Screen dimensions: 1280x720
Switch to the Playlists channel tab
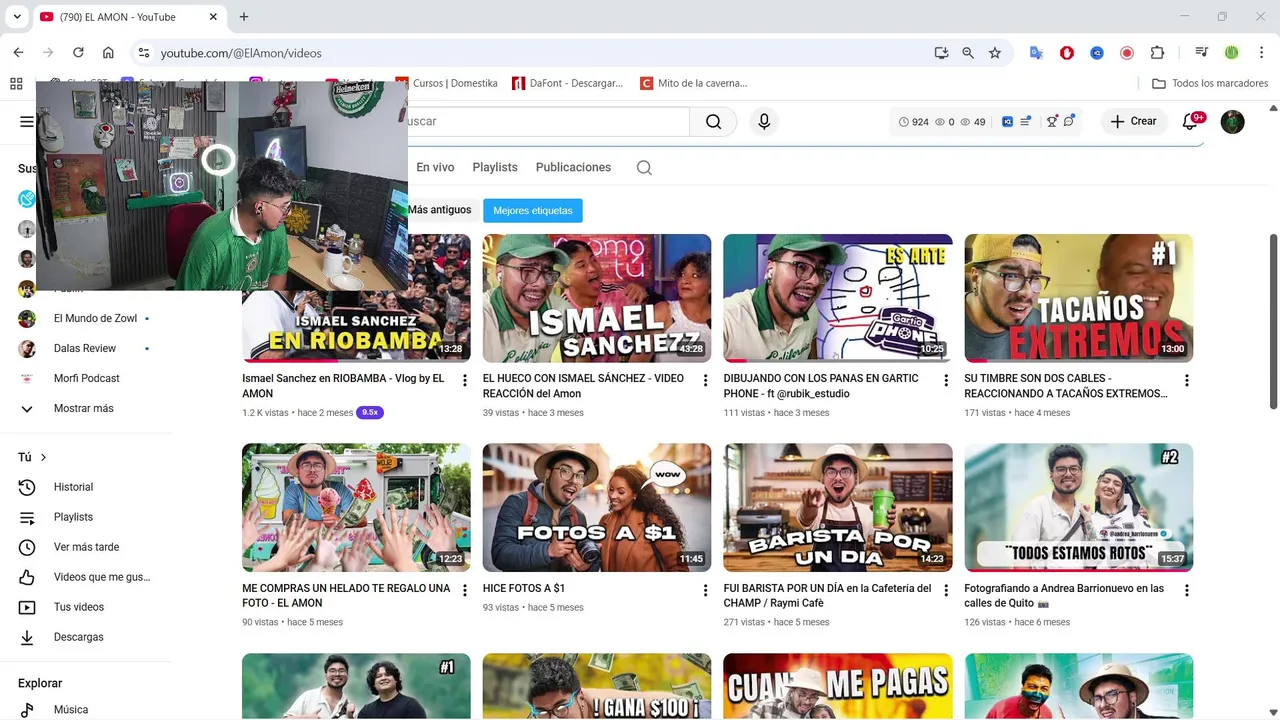(495, 167)
